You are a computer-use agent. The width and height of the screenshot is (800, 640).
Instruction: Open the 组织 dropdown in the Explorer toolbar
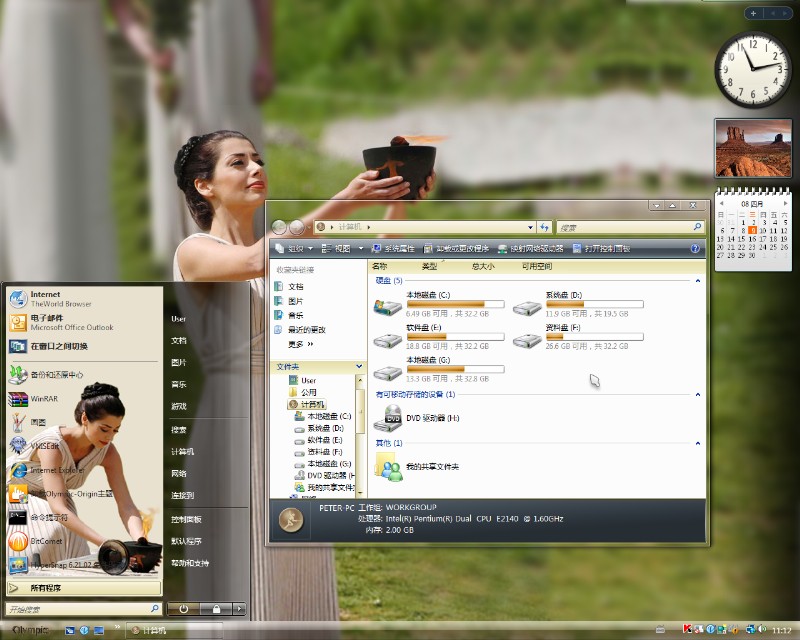click(x=294, y=249)
